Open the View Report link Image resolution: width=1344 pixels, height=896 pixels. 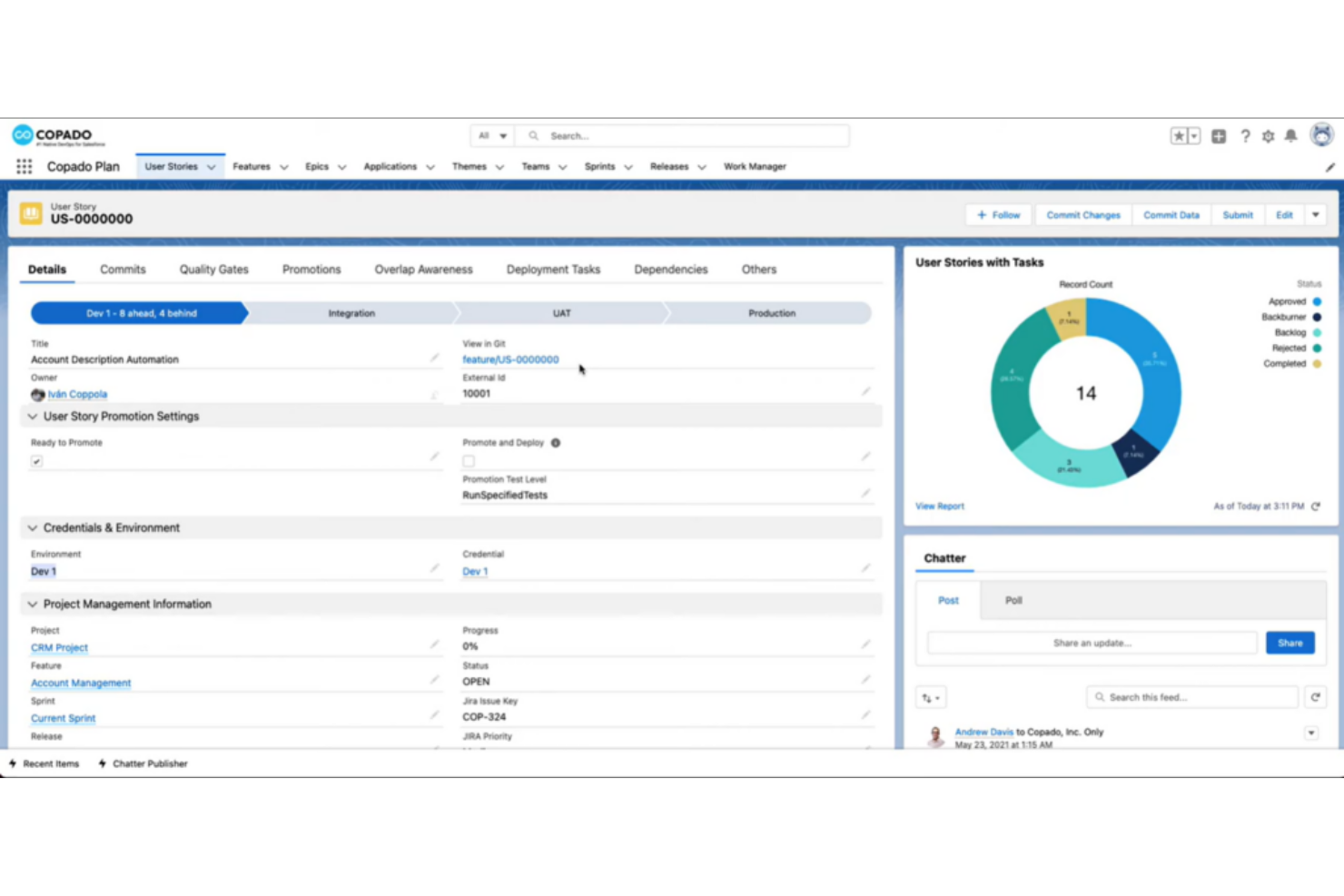[x=940, y=507]
